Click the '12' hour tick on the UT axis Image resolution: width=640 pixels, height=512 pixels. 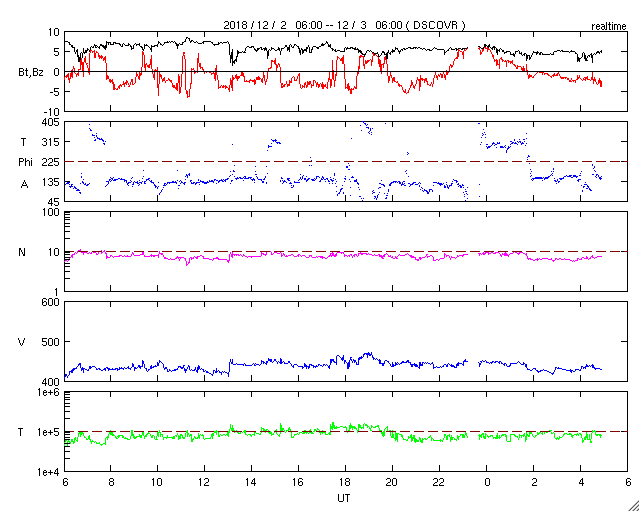coord(204,482)
